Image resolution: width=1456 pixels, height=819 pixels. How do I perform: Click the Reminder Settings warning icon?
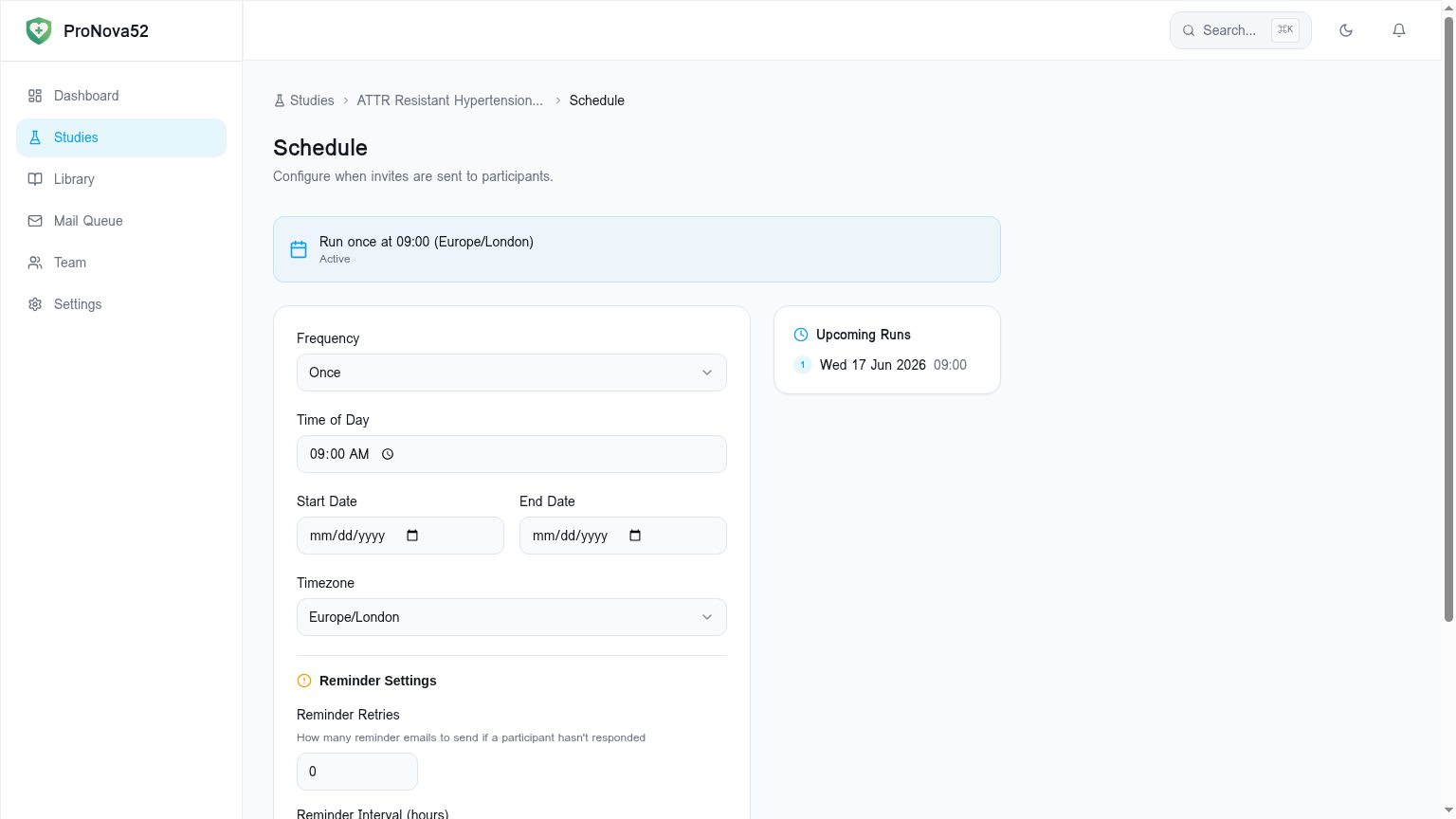coord(304,681)
